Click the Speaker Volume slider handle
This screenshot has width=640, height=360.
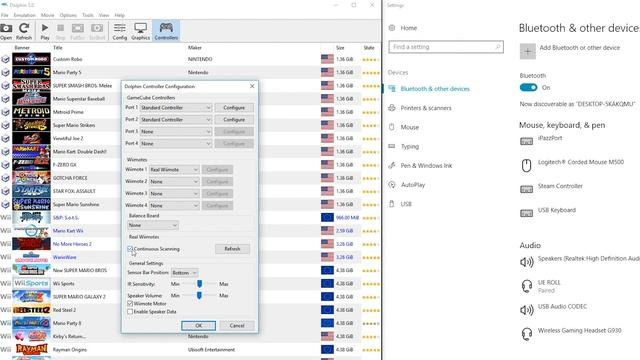pos(199,295)
